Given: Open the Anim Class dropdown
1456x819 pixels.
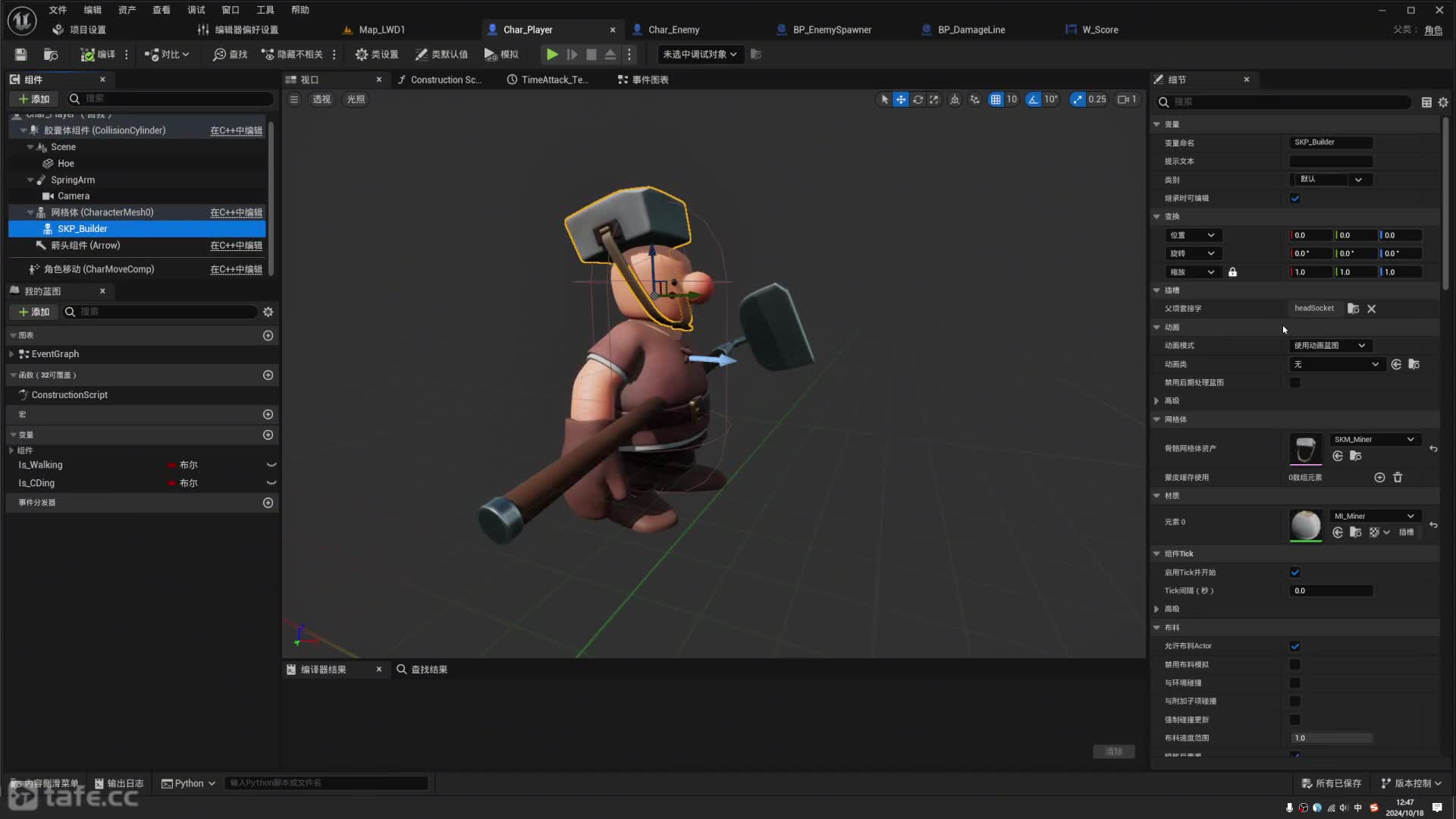Looking at the screenshot, I should tap(1335, 365).
